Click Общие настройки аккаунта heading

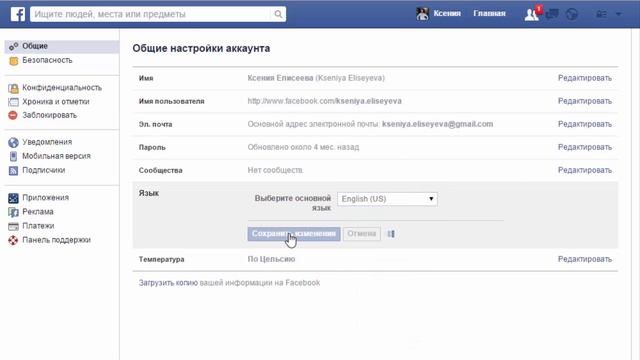pyautogui.click(x=201, y=49)
